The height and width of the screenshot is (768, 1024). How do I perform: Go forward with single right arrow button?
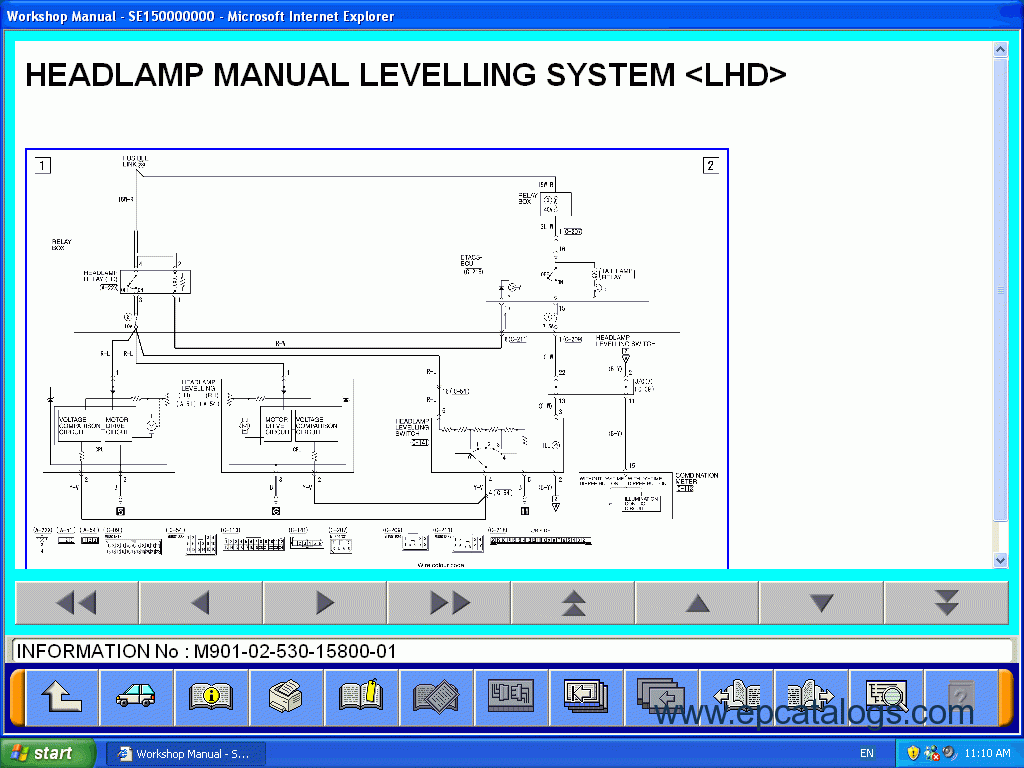pyautogui.click(x=325, y=603)
